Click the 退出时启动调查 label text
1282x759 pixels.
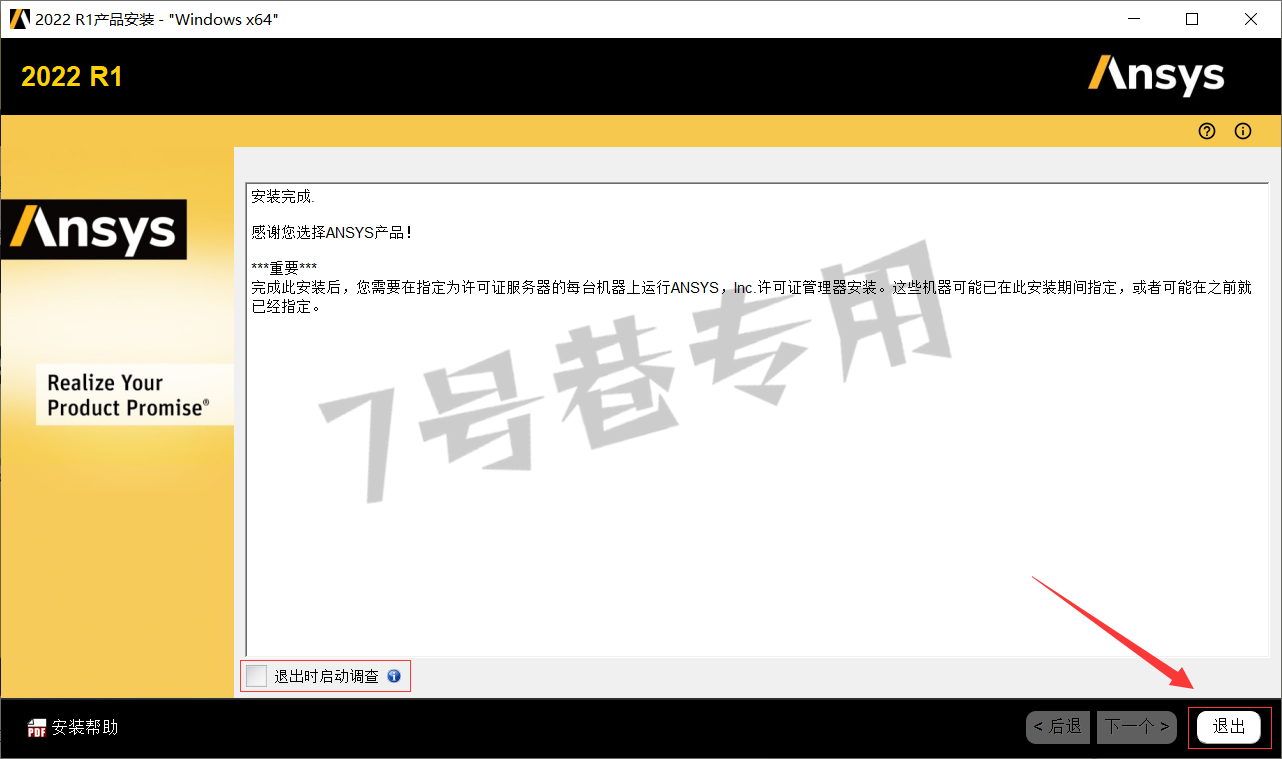pyautogui.click(x=327, y=677)
